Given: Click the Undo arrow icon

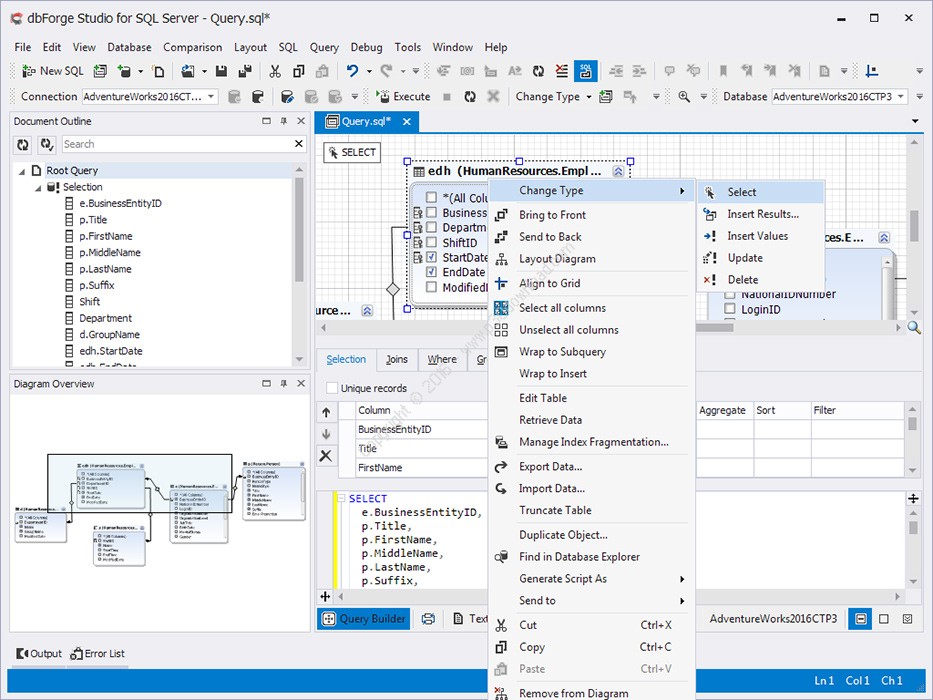Looking at the screenshot, I should pos(353,71).
